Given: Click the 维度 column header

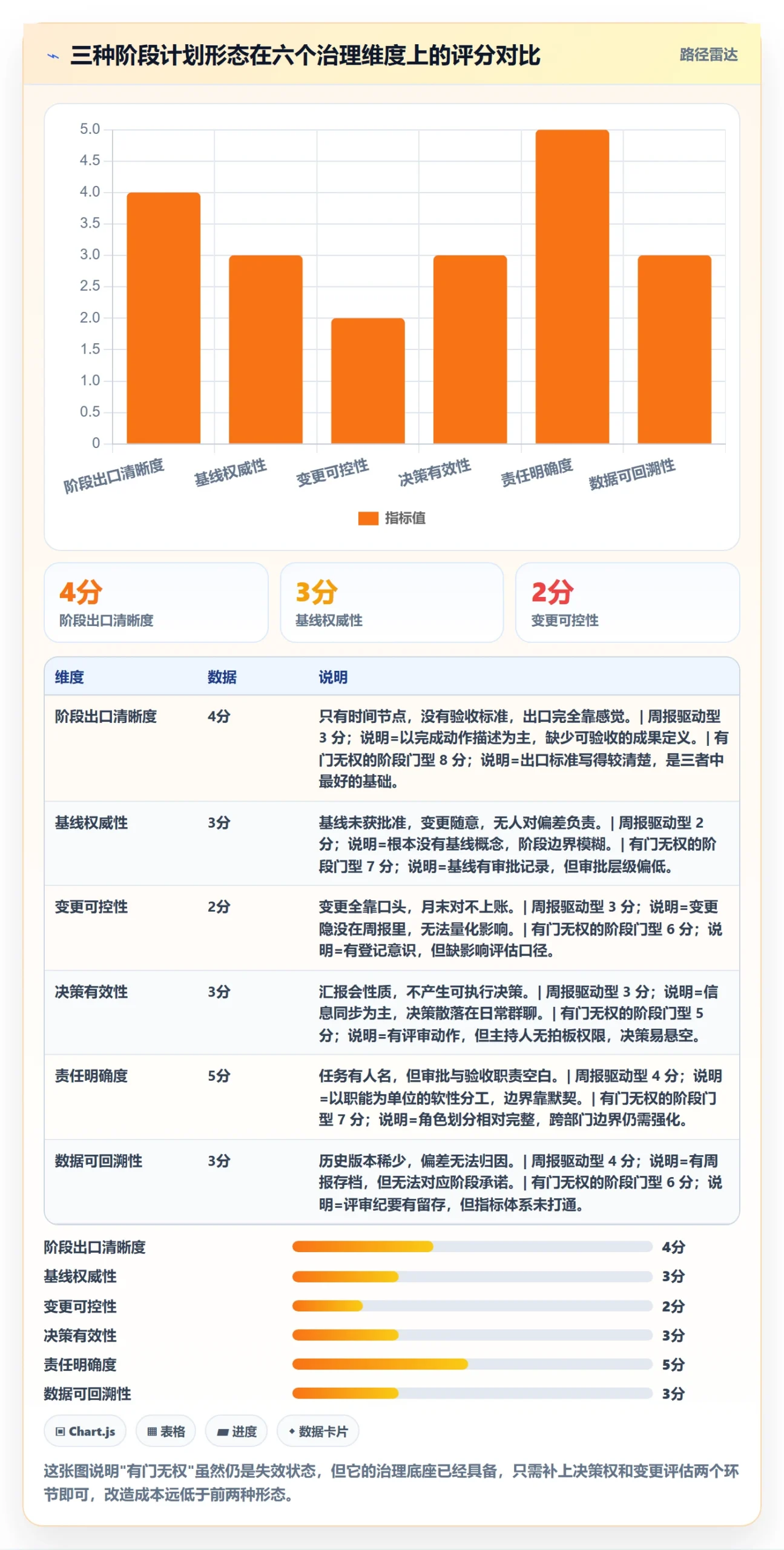Looking at the screenshot, I should click(x=69, y=676).
